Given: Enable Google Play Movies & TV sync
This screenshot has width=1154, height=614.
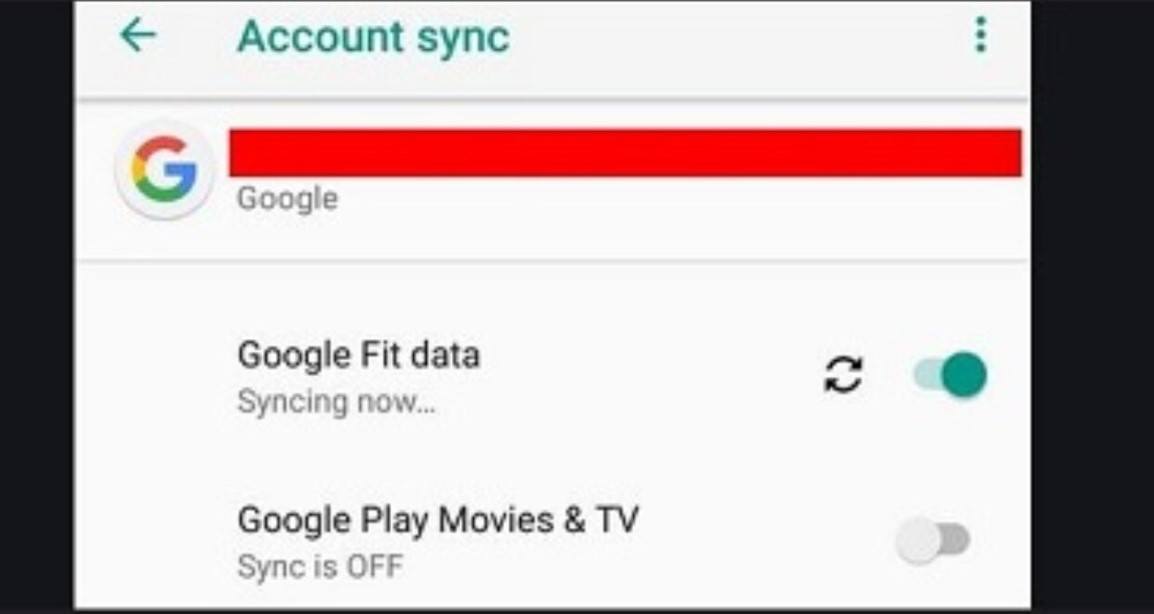Looking at the screenshot, I should [x=933, y=541].
